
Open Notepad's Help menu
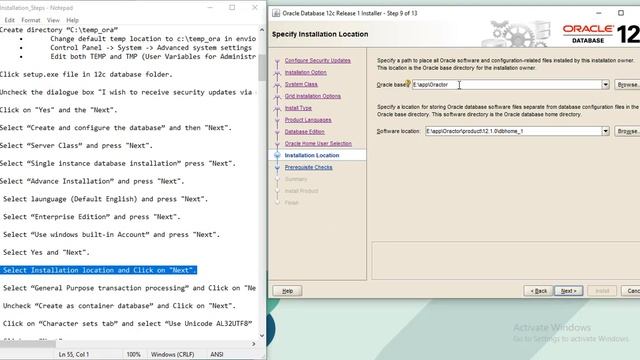click(72, 20)
